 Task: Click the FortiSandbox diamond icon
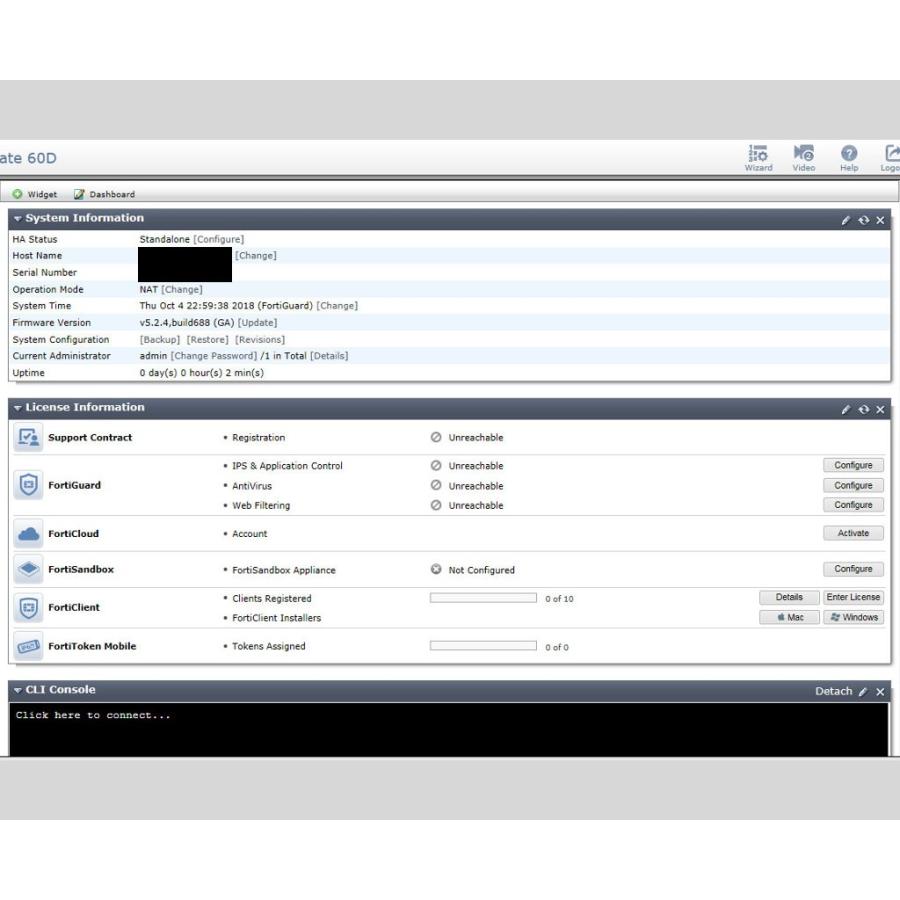pos(26,569)
